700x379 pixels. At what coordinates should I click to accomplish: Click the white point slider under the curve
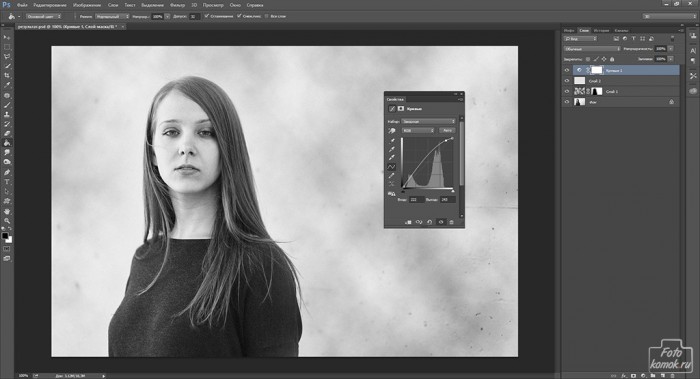[x=452, y=191]
